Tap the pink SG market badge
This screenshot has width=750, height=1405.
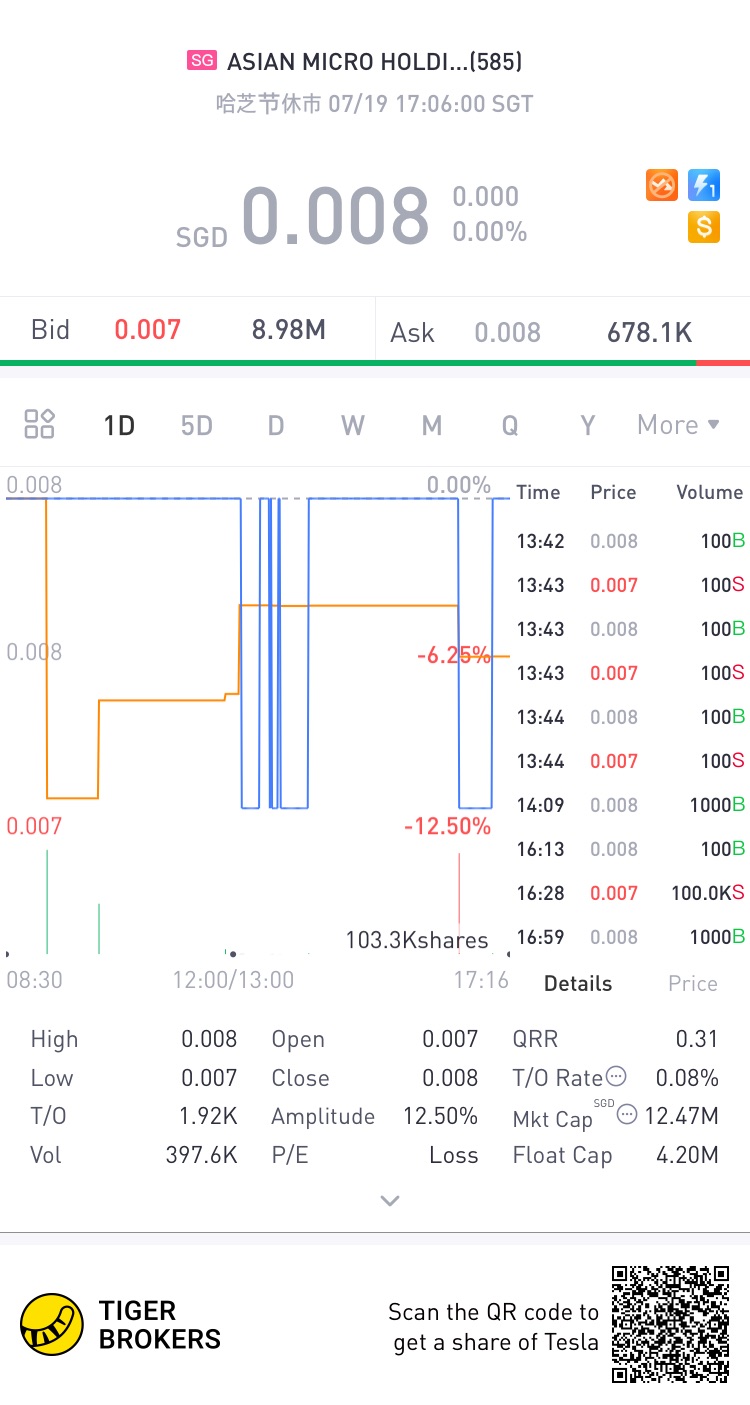click(x=202, y=61)
